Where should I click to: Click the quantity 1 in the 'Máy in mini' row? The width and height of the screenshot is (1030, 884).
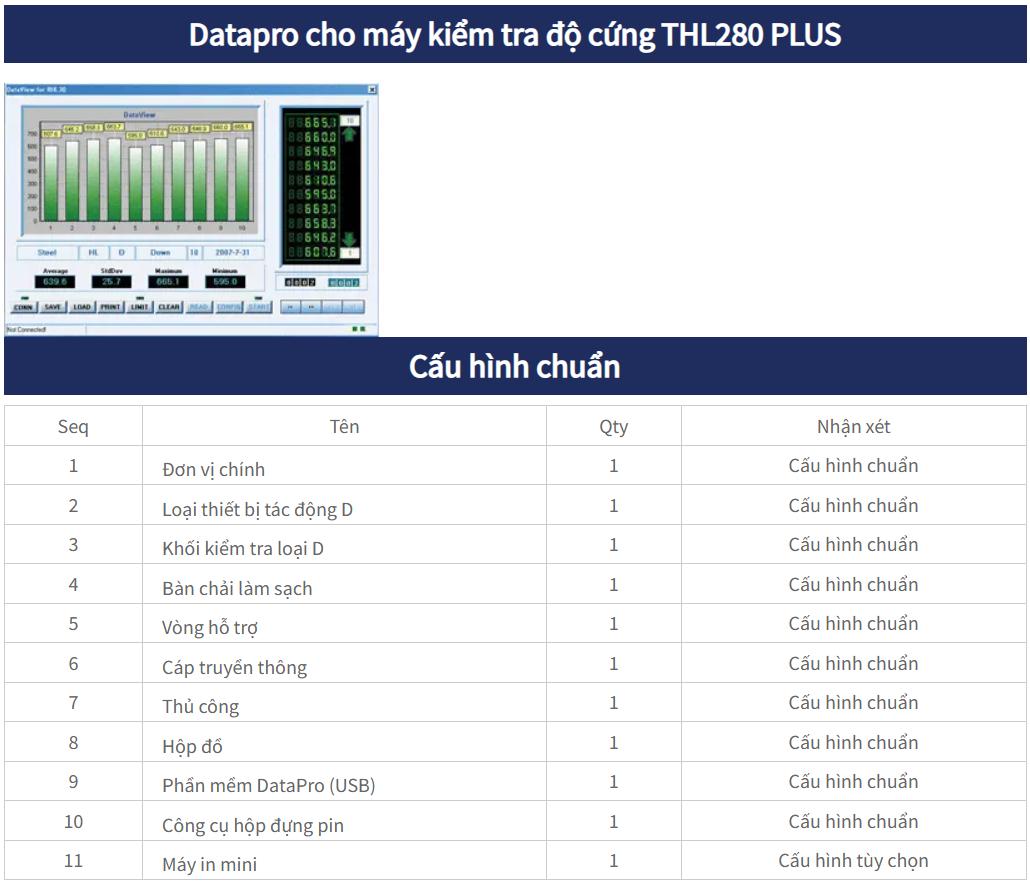(614, 860)
